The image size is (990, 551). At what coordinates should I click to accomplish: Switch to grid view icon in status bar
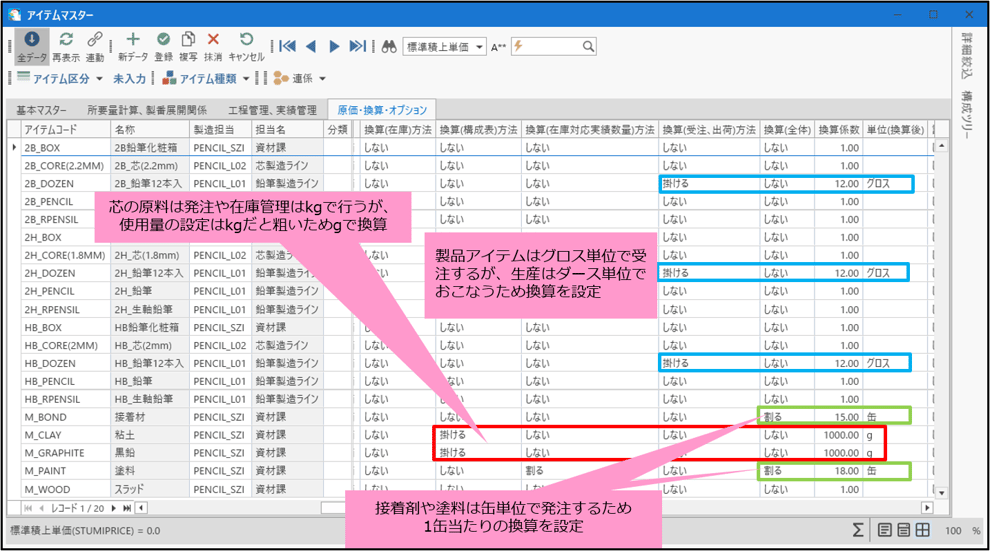922,530
